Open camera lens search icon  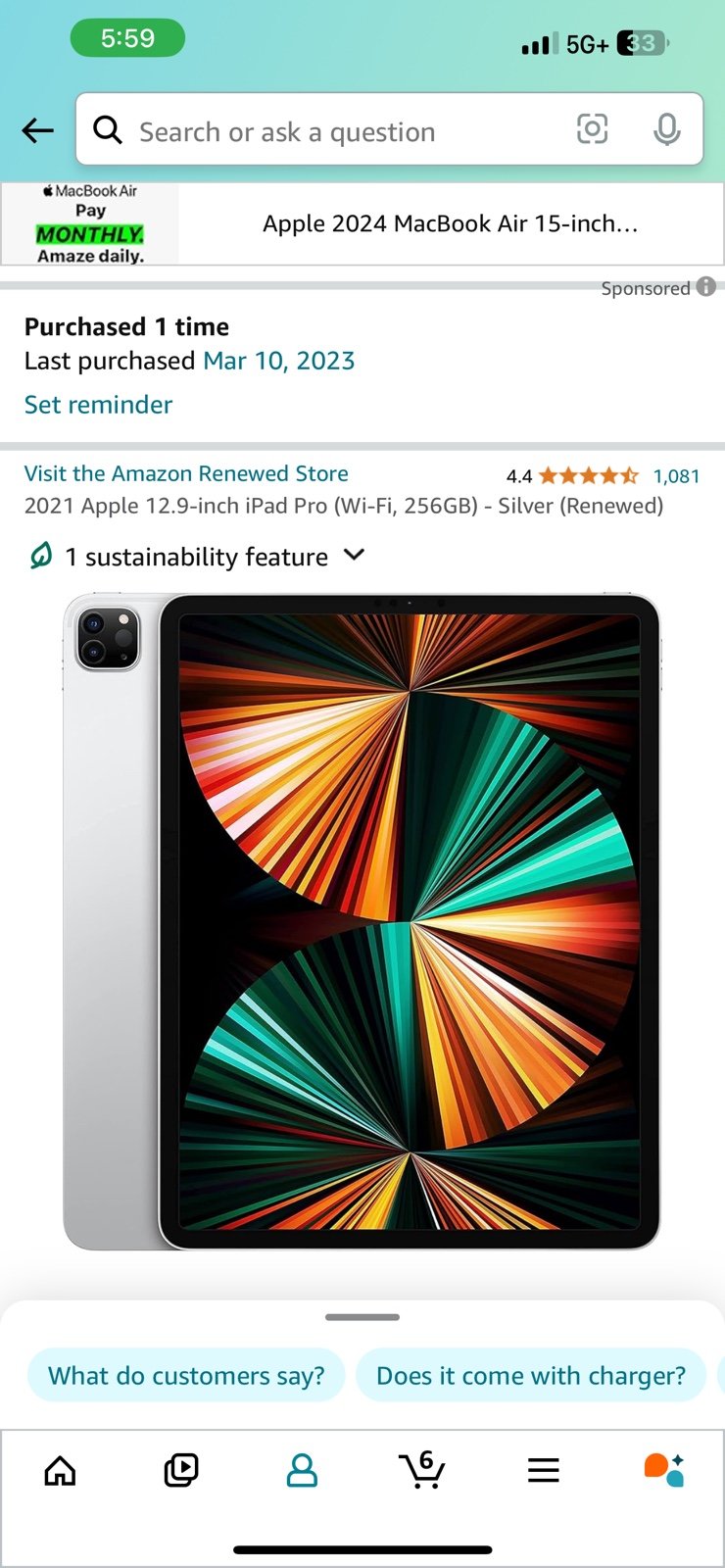tap(592, 129)
